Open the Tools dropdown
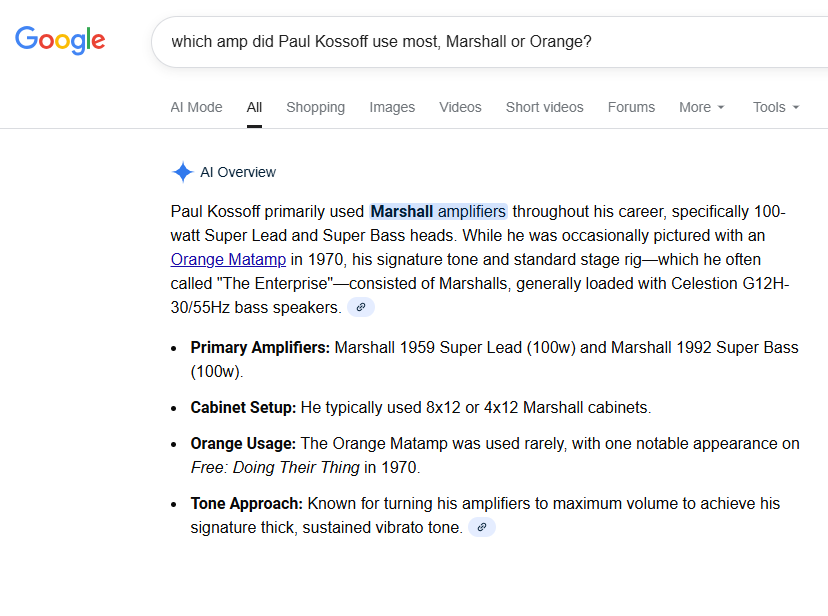The height and width of the screenshot is (616, 828). coord(776,107)
